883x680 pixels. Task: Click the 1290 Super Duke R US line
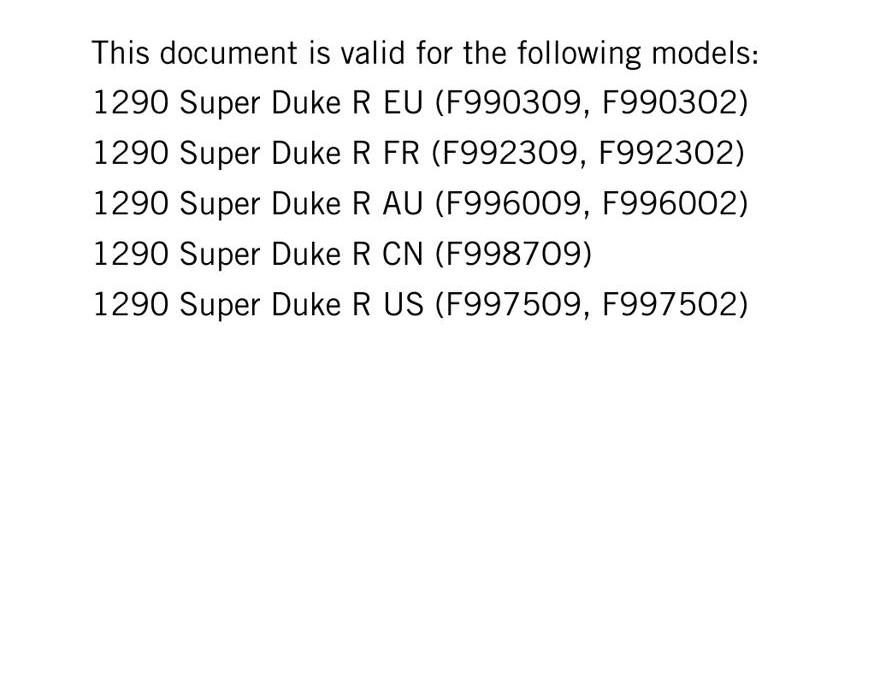pos(420,305)
